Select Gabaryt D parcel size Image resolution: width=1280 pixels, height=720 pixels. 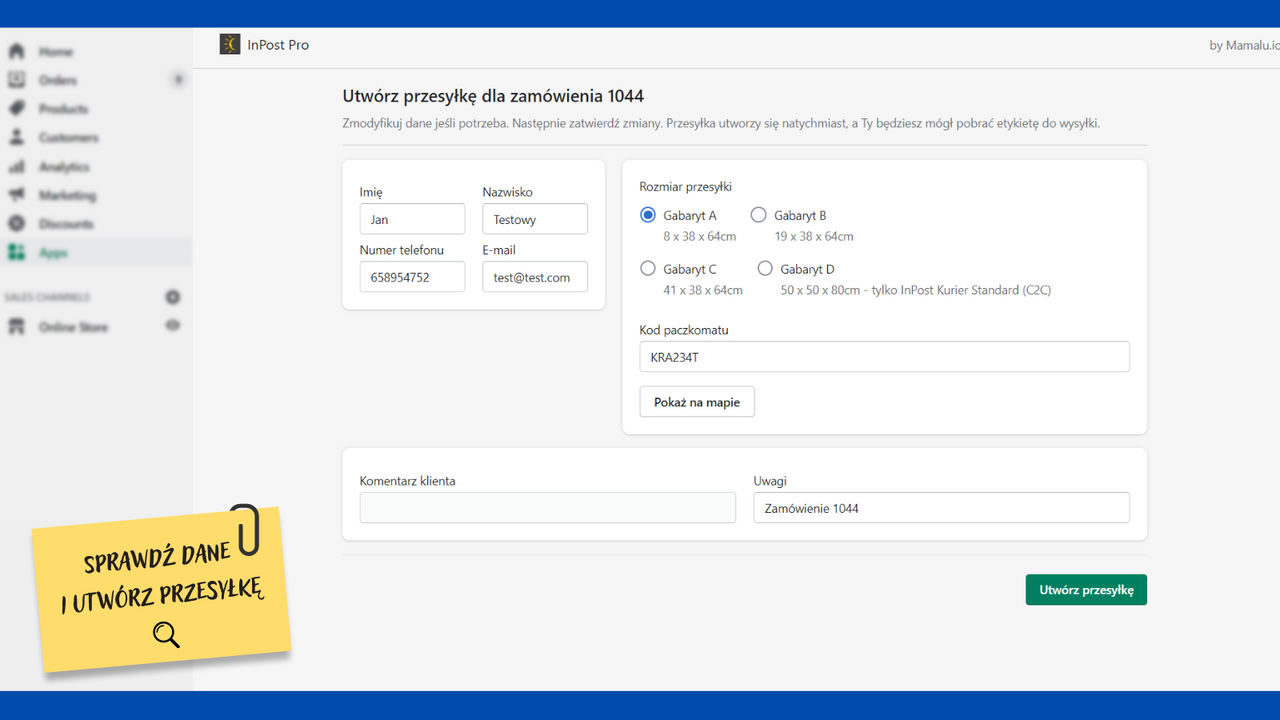coord(765,269)
